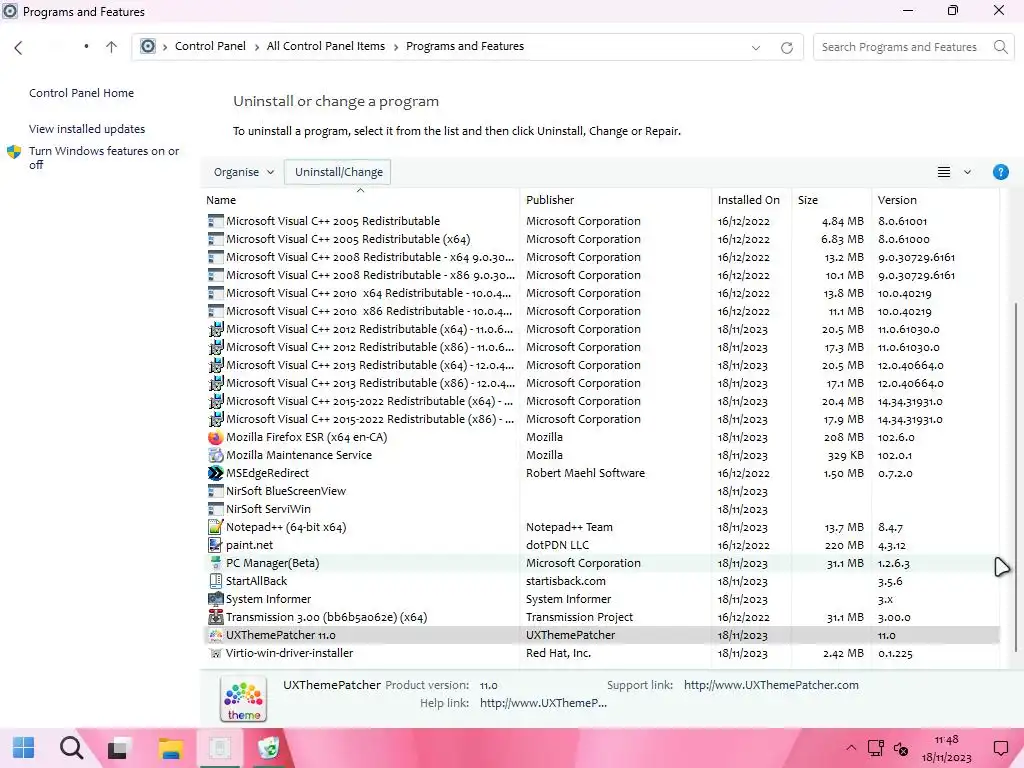Select Microsoft Visual C++ 2005 Redistributable row
This screenshot has height=768, width=1024.
(x=602, y=221)
